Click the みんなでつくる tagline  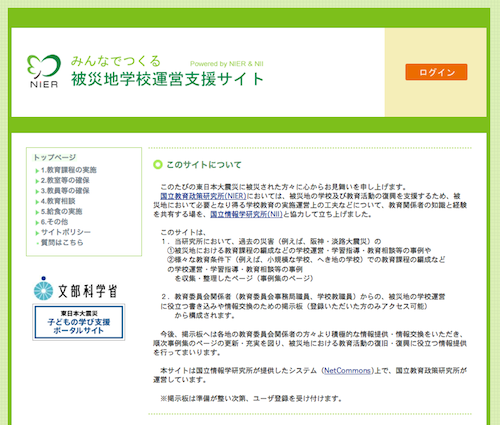point(116,61)
